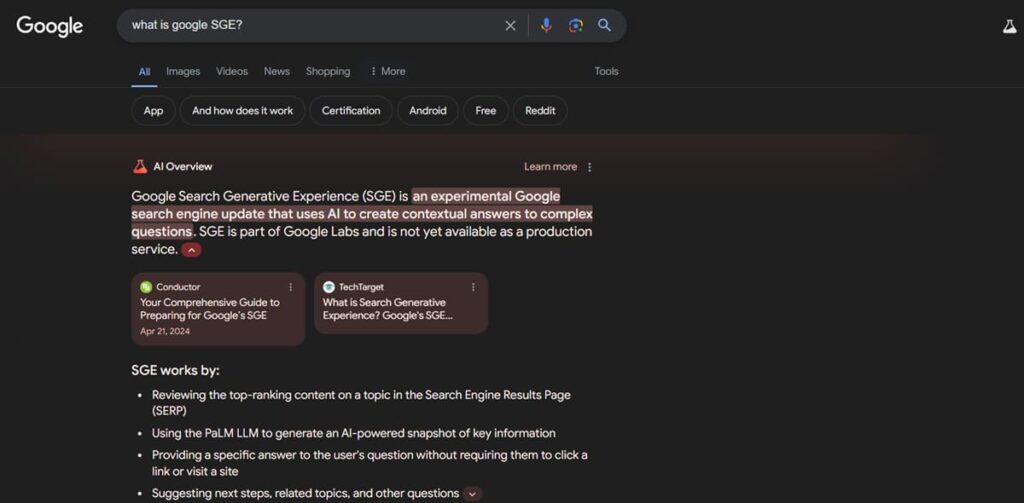Open AI Overview three-dot options menu
The width and height of the screenshot is (1024, 503).
pyautogui.click(x=589, y=167)
